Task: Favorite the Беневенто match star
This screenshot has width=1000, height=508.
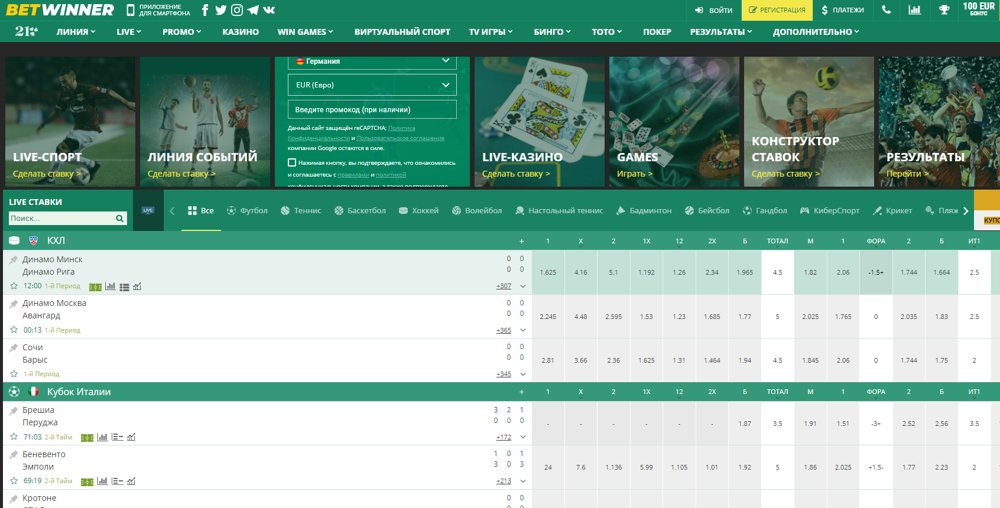Action: tap(14, 481)
